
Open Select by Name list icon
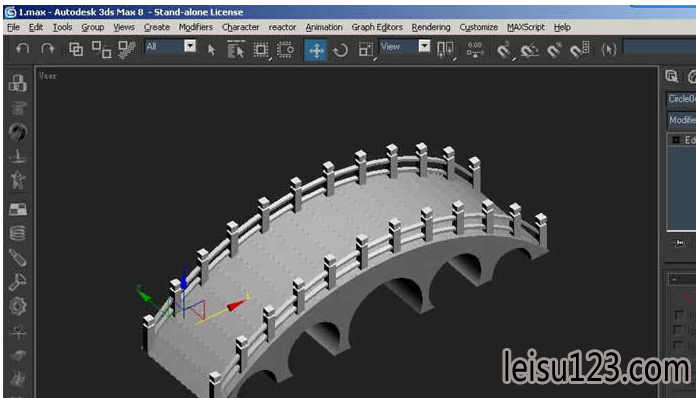(236, 49)
